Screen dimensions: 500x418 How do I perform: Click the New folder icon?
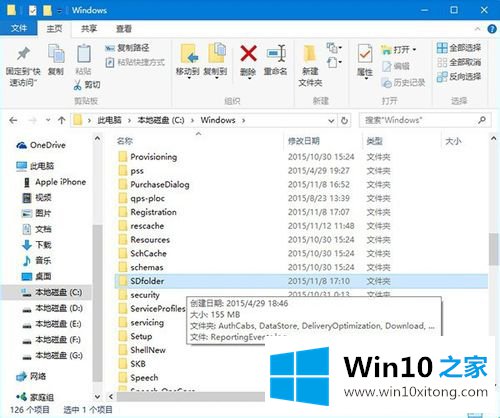pyautogui.click(x=310, y=54)
